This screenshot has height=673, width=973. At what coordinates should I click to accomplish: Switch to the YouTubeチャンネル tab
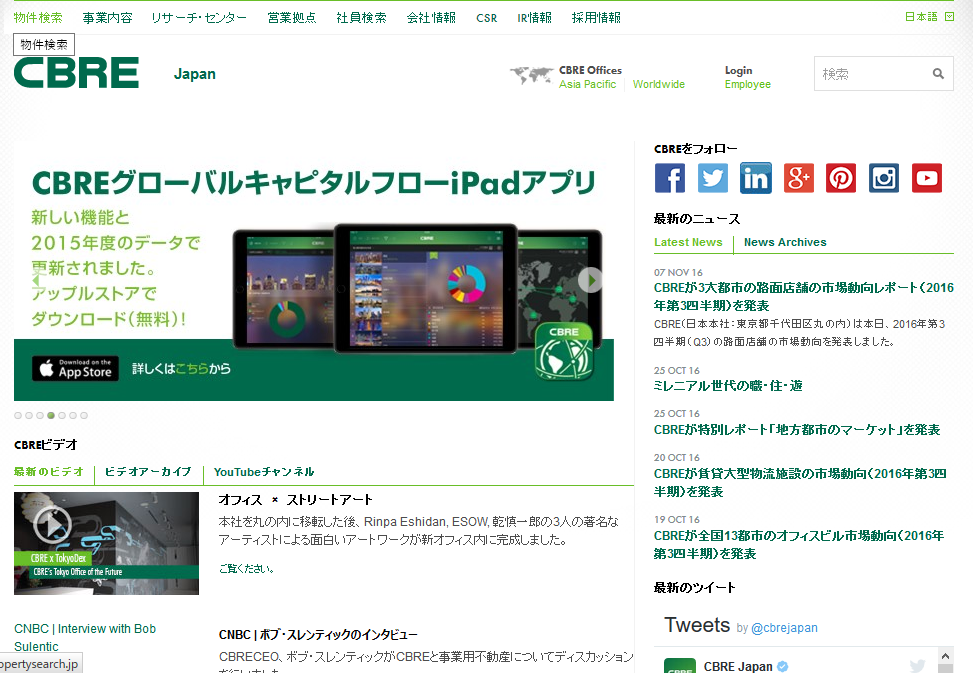coord(264,472)
